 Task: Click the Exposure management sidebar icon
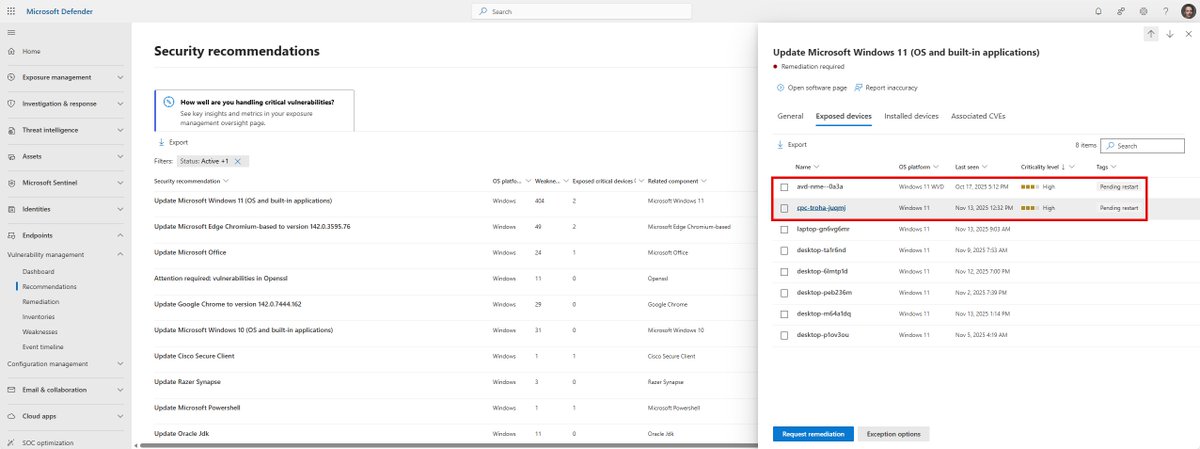pos(12,77)
